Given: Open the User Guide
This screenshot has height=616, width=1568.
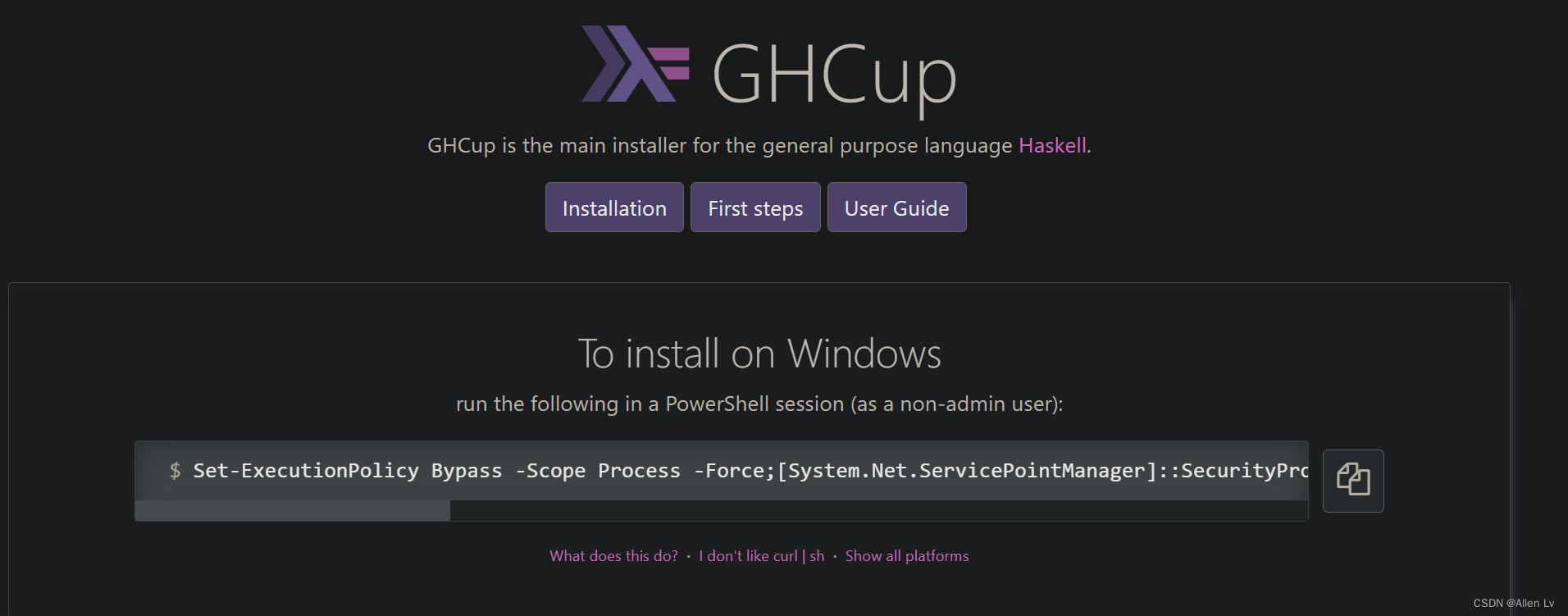Looking at the screenshot, I should tap(896, 208).
